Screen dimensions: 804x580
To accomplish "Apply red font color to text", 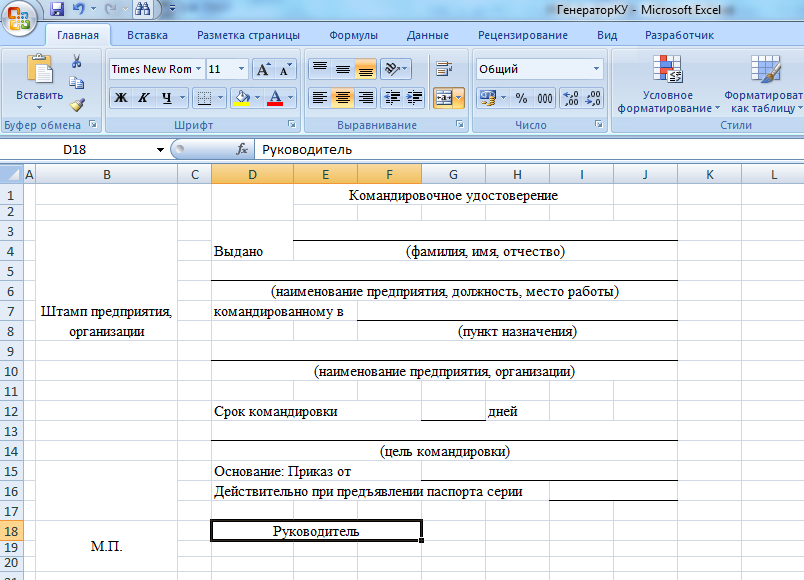I will pos(275,98).
